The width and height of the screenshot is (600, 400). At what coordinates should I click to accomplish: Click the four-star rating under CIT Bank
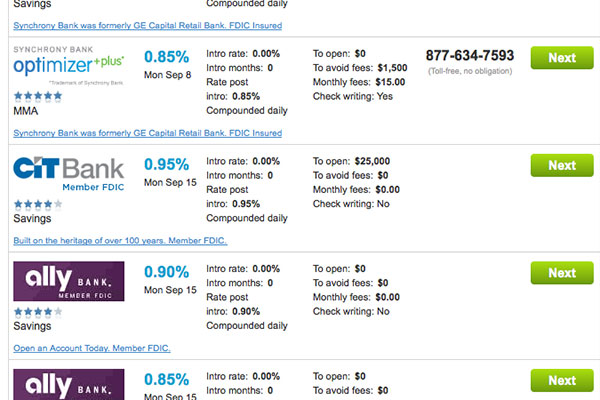38,204
